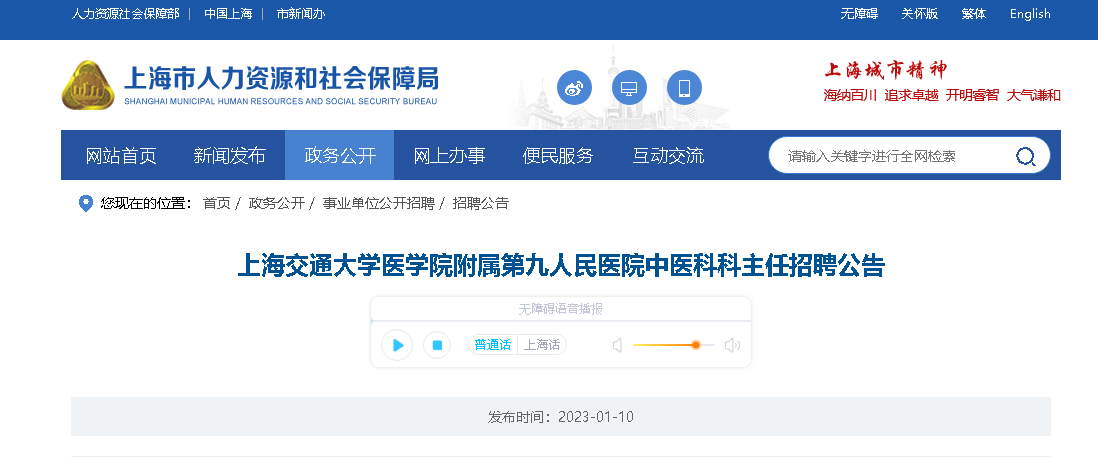Viewport: 1098px width, 460px height.
Task: Go to 招聘公告 breadcrumb
Action: [480, 204]
